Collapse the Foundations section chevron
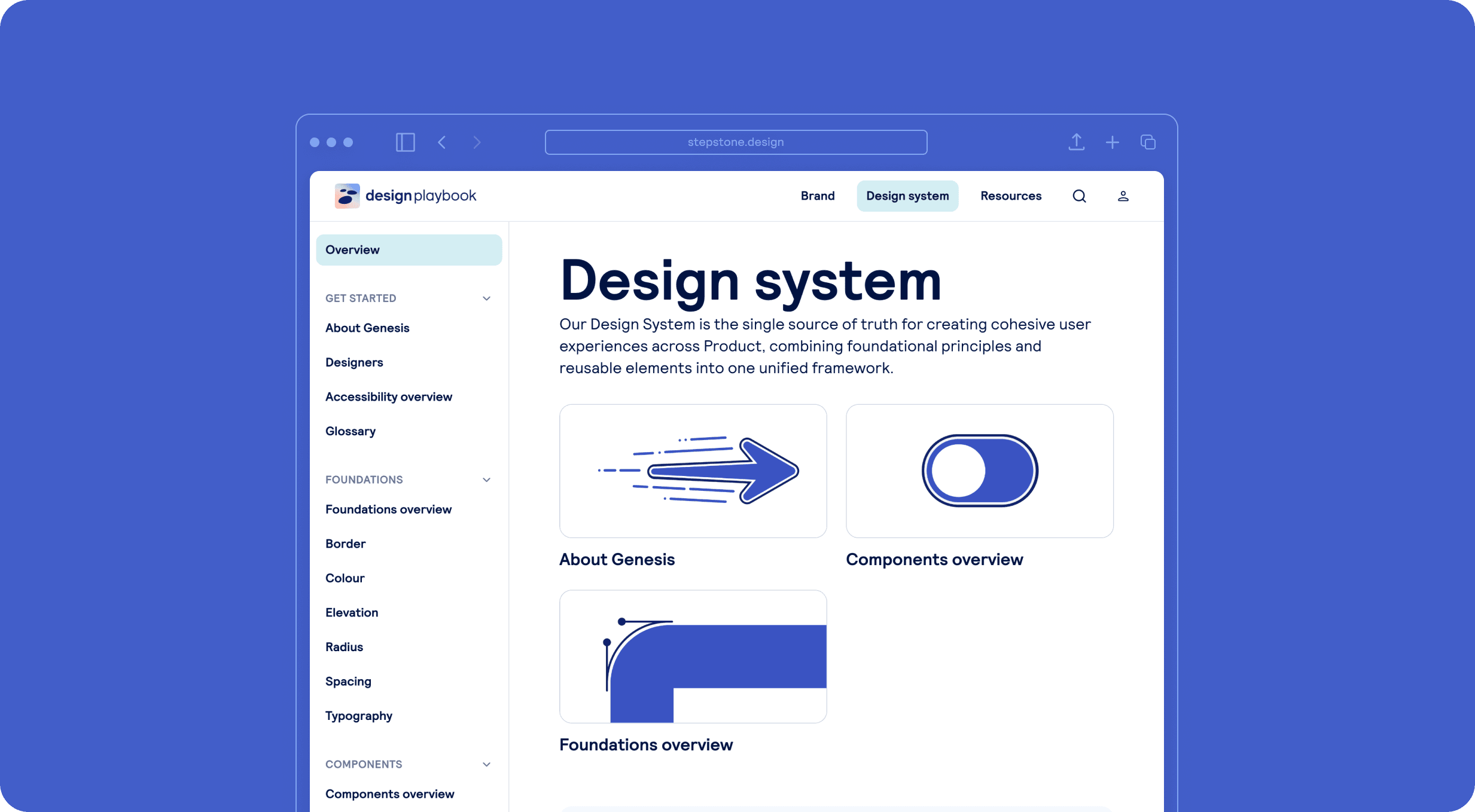This screenshot has height=812, width=1475. point(486,480)
